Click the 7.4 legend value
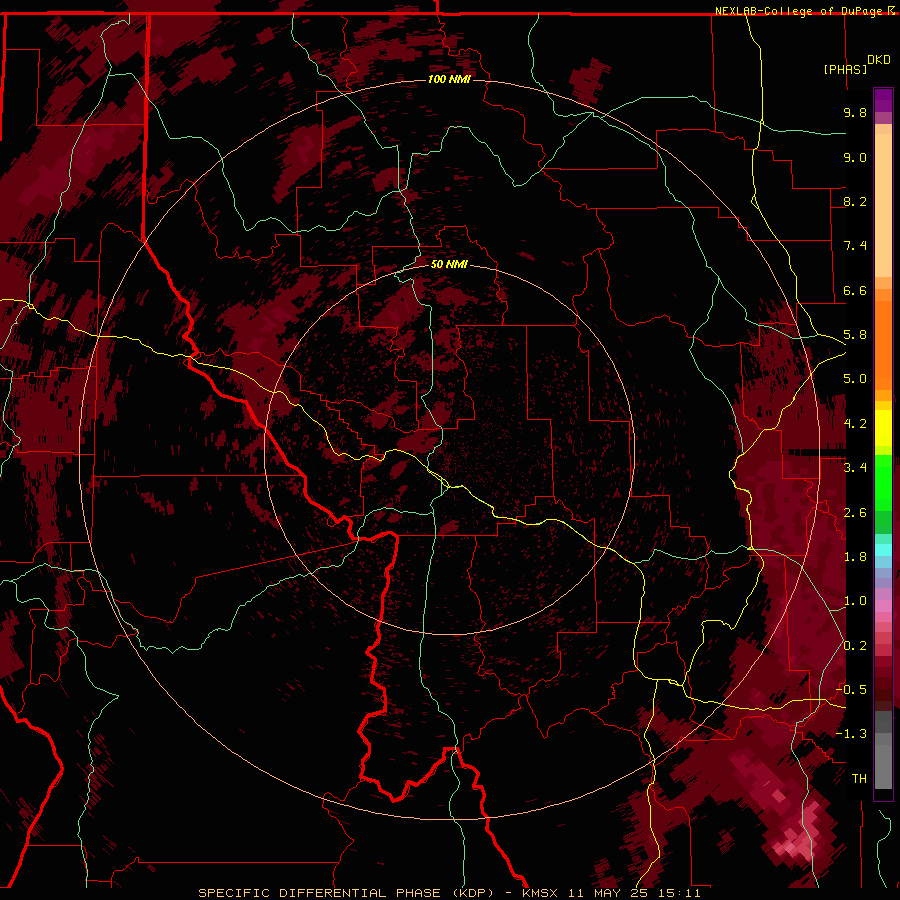The width and height of the screenshot is (900, 900). tap(855, 246)
